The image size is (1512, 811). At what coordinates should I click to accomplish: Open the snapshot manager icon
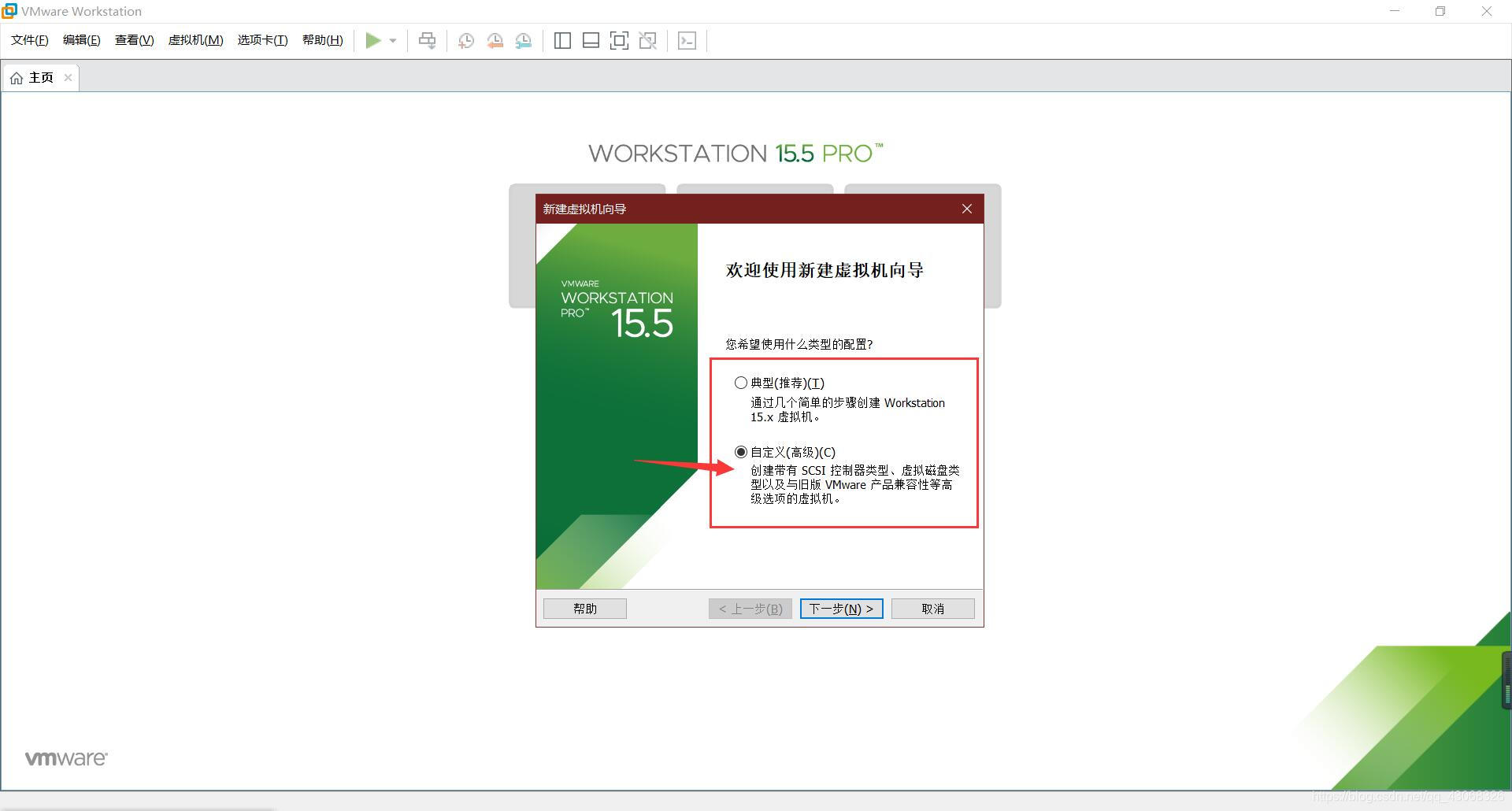[x=524, y=41]
